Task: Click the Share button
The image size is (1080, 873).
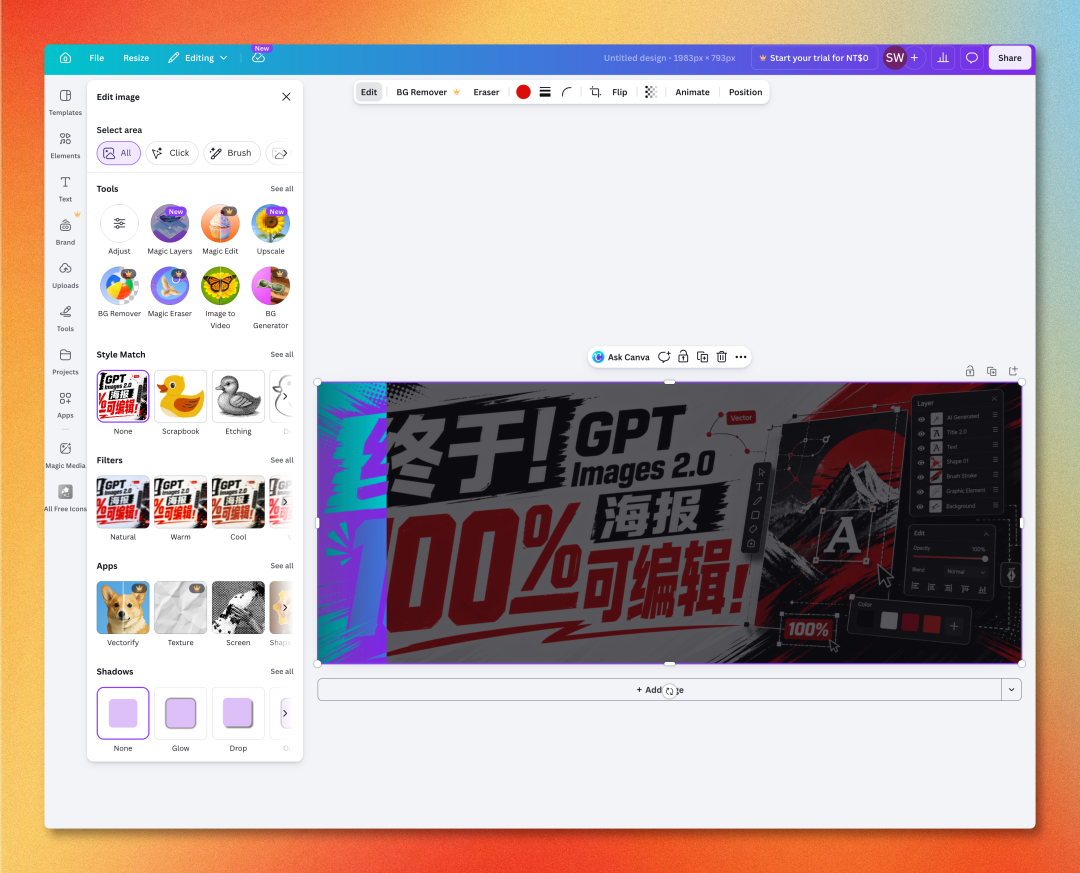Action: pos(1010,58)
